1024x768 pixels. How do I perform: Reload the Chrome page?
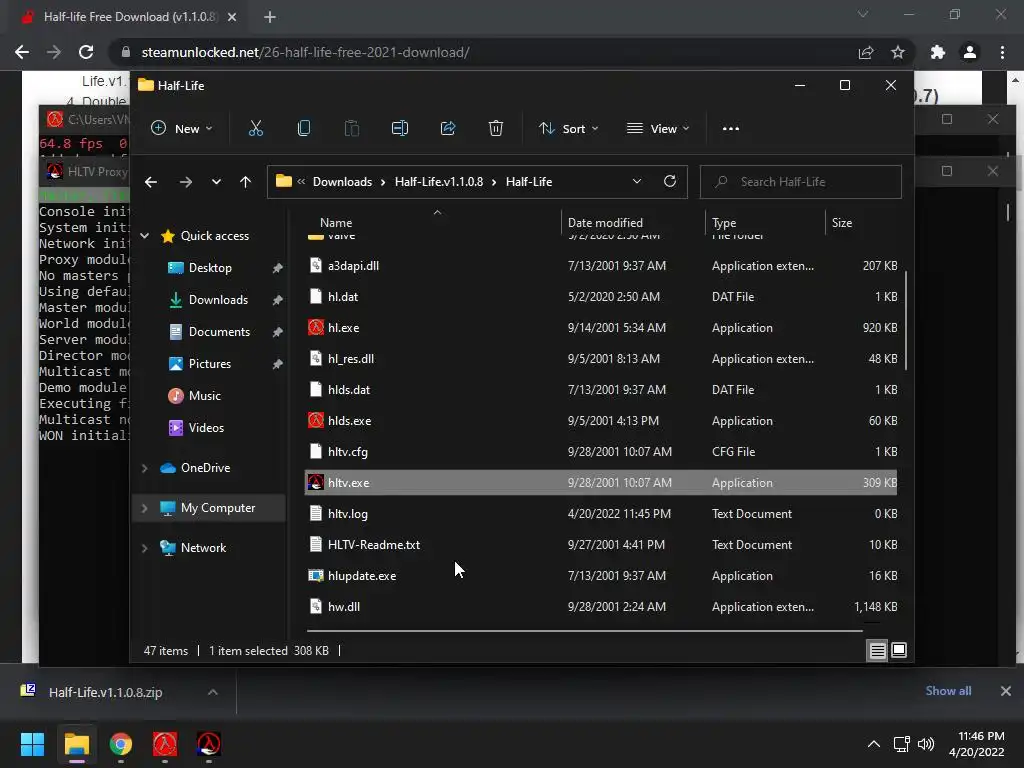[x=86, y=52]
